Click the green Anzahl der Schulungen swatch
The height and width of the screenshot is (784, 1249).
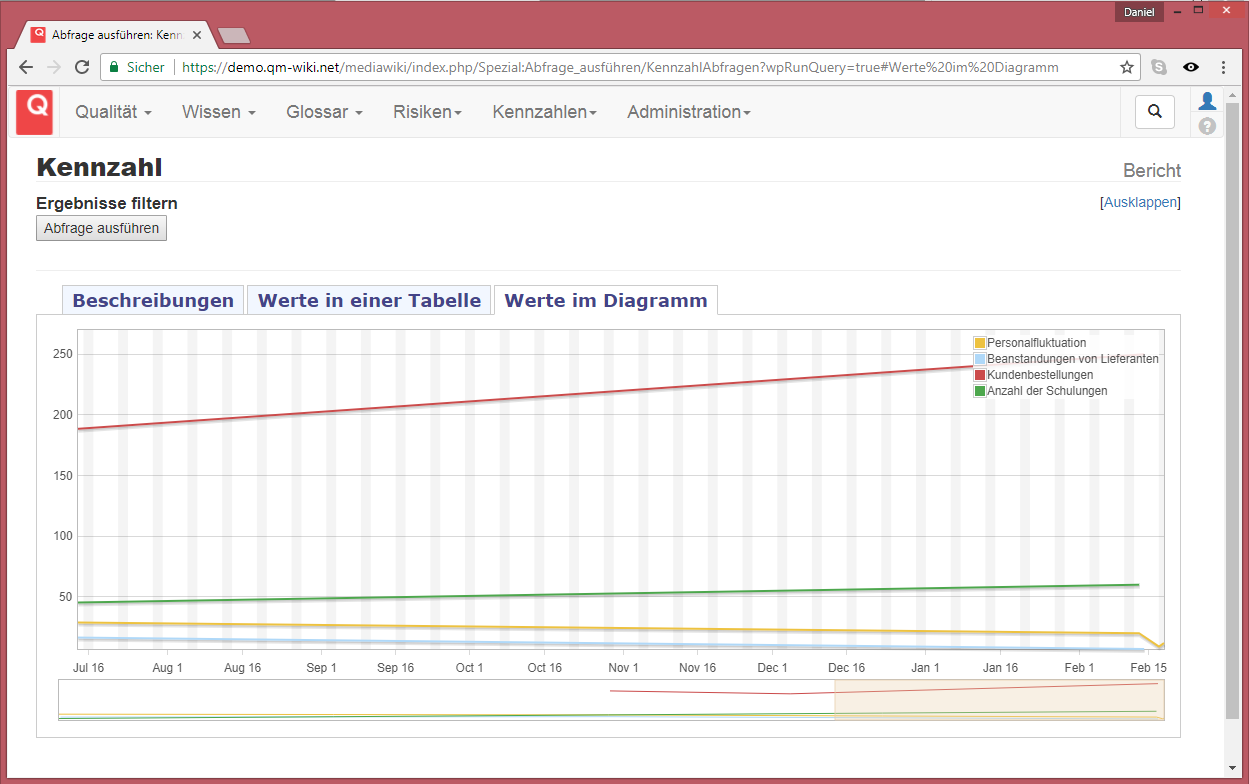coord(980,391)
